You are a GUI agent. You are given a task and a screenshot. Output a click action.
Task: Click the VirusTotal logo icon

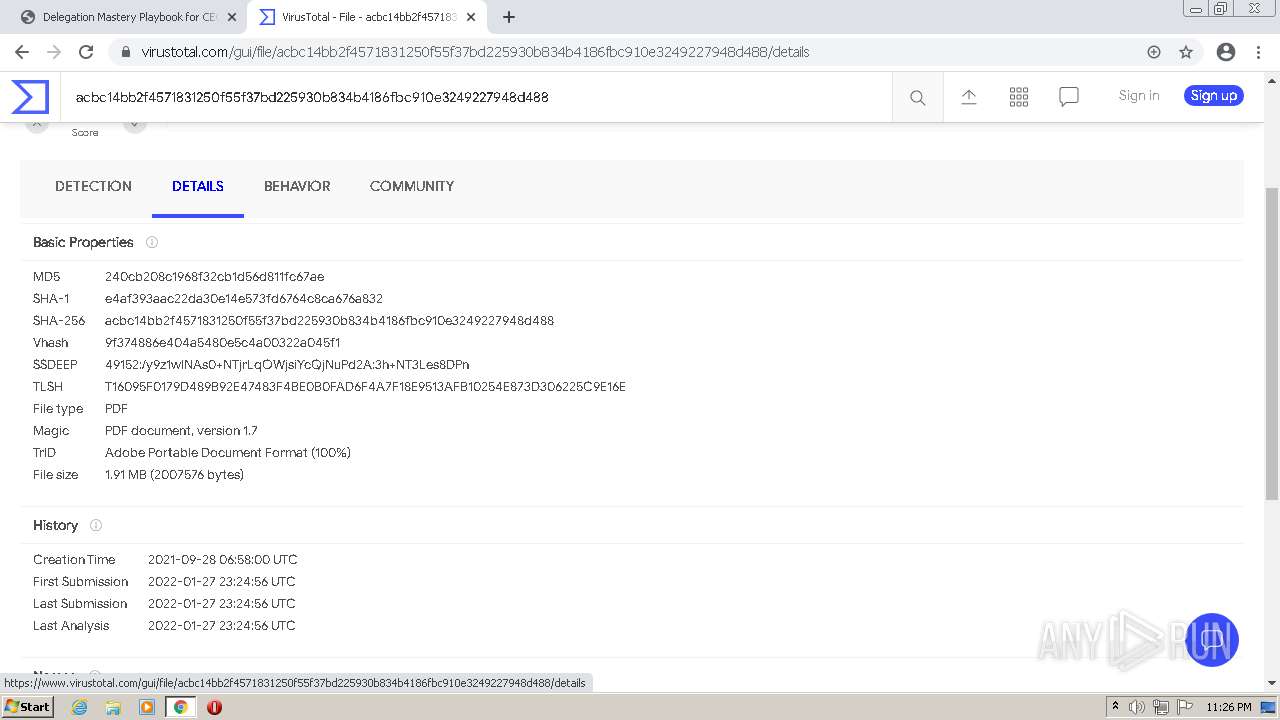(x=30, y=97)
